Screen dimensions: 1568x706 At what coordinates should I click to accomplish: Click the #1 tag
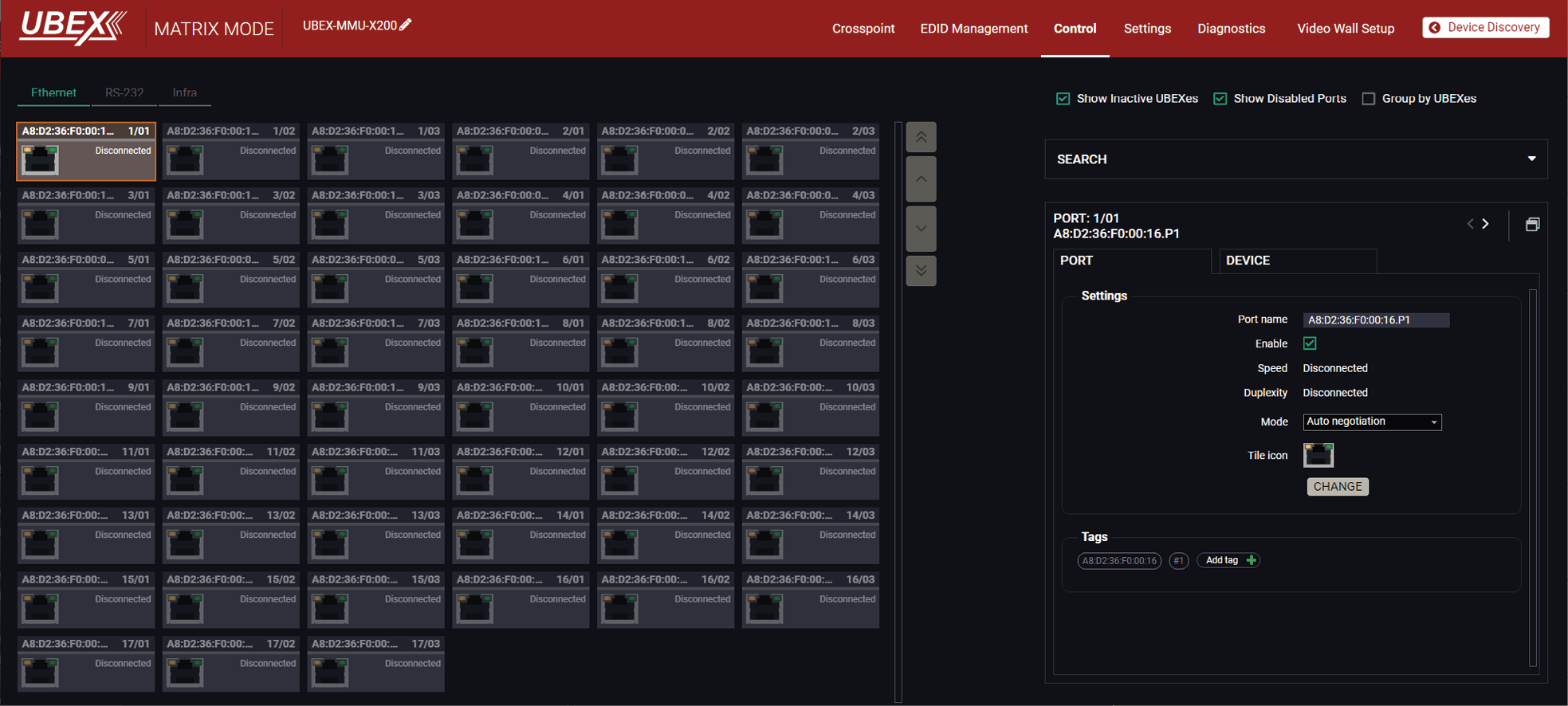1178,561
